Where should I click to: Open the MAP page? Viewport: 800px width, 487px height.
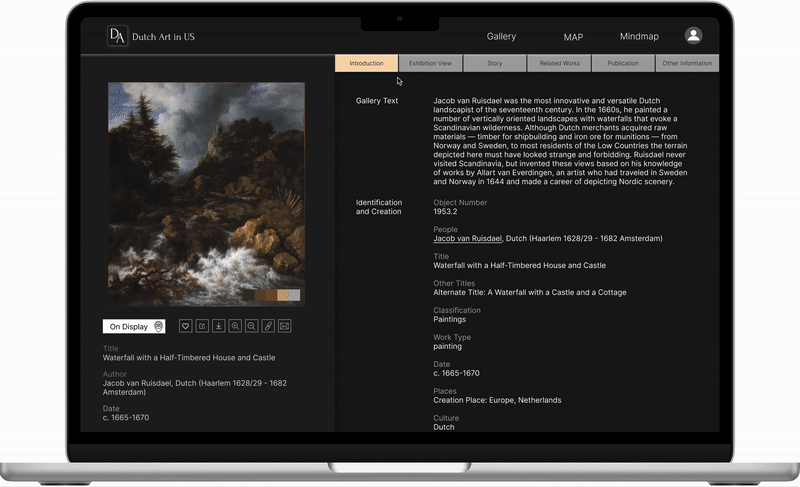point(573,37)
